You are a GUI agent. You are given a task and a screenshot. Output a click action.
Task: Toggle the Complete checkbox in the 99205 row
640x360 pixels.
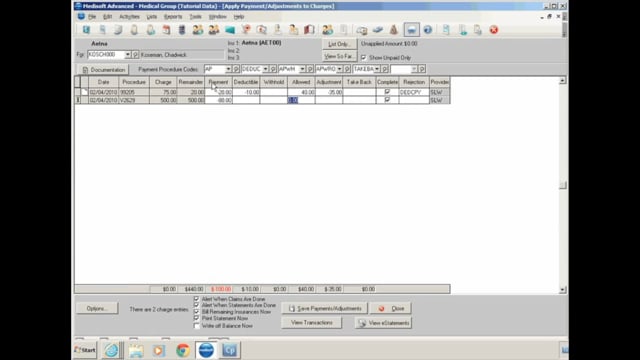click(387, 92)
